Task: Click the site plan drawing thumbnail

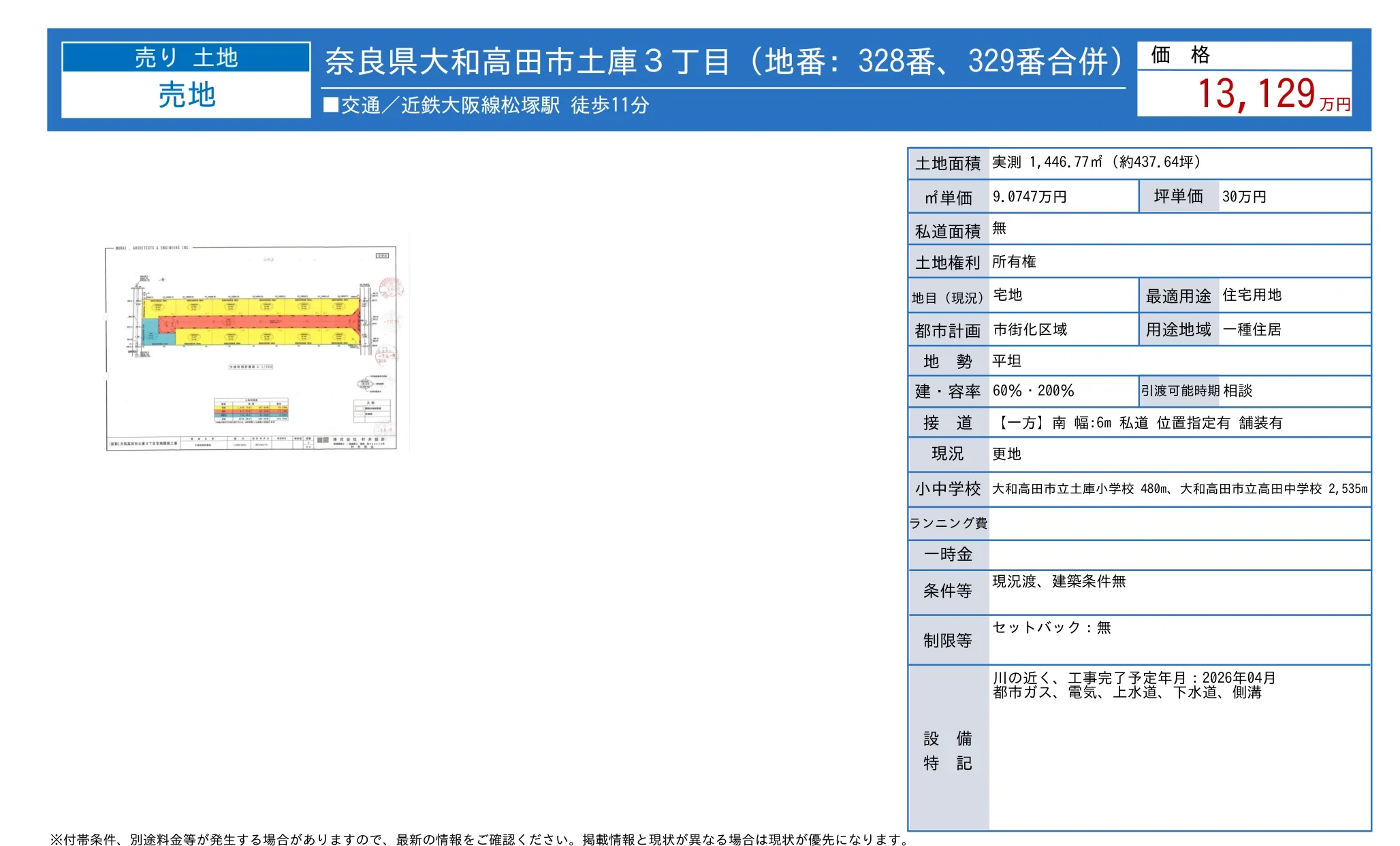Action: click(x=256, y=347)
